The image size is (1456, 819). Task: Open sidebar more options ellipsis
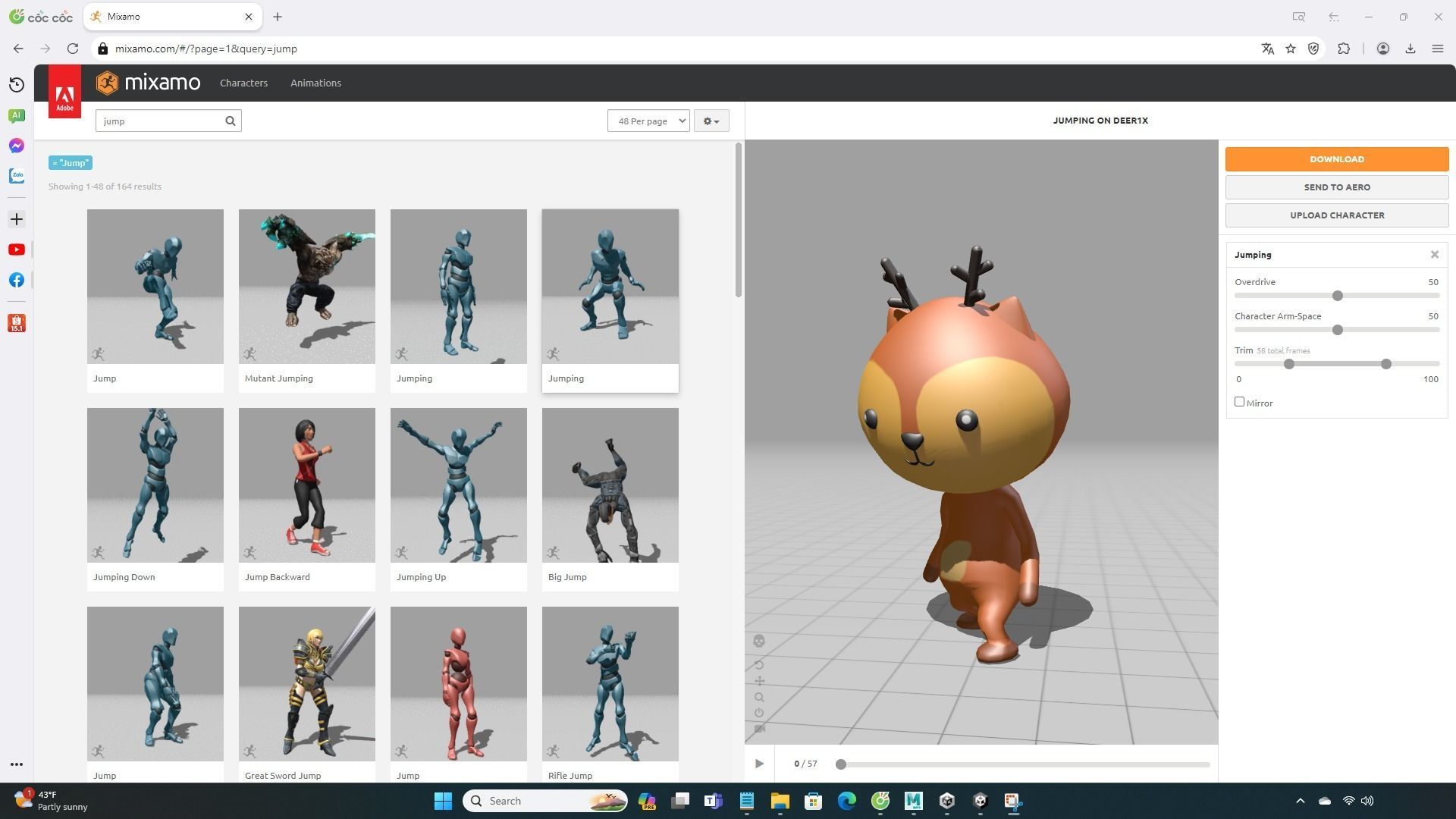[17, 764]
